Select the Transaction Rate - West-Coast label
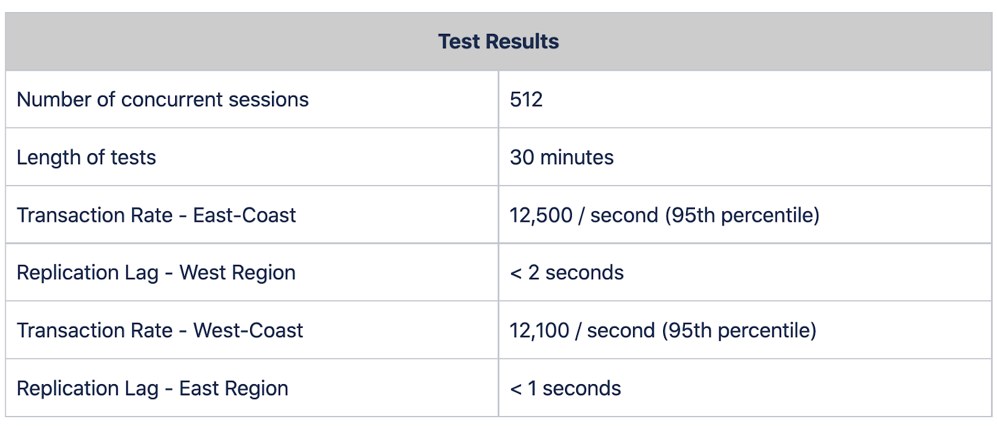Image resolution: width=997 pixels, height=428 pixels. point(160,330)
